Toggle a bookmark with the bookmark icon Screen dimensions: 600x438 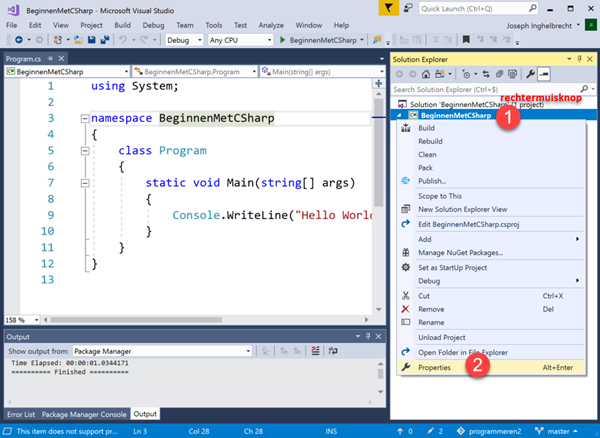(x=466, y=39)
